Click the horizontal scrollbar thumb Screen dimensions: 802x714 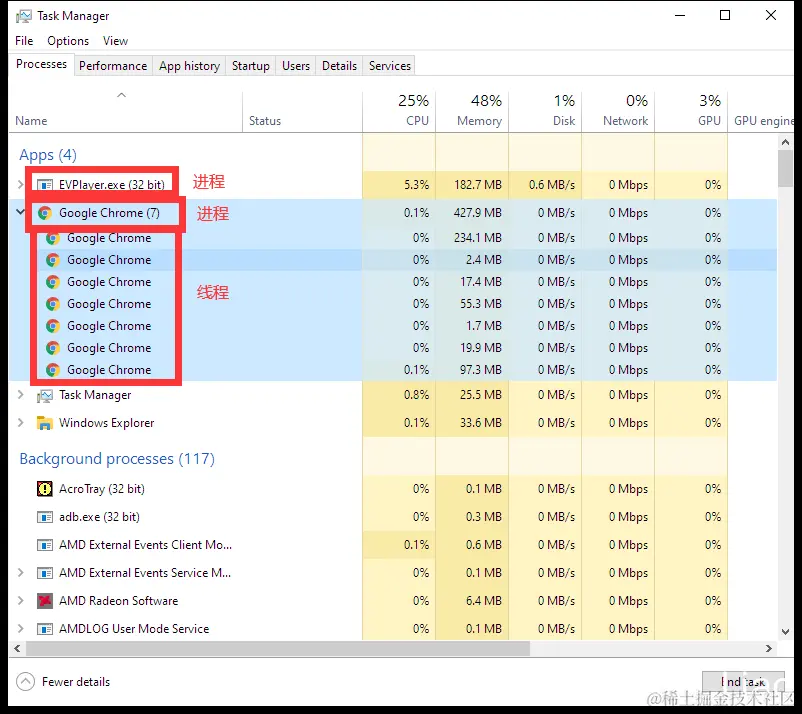pos(278,649)
